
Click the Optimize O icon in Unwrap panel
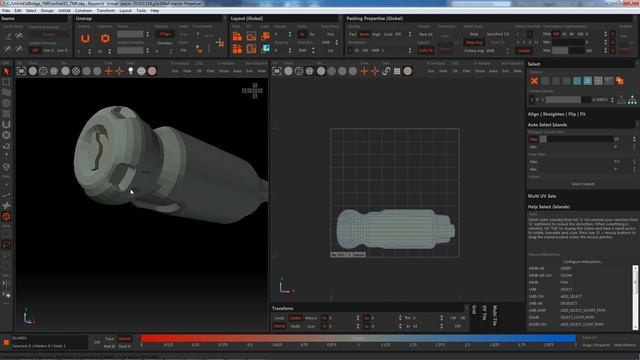click(x=105, y=38)
